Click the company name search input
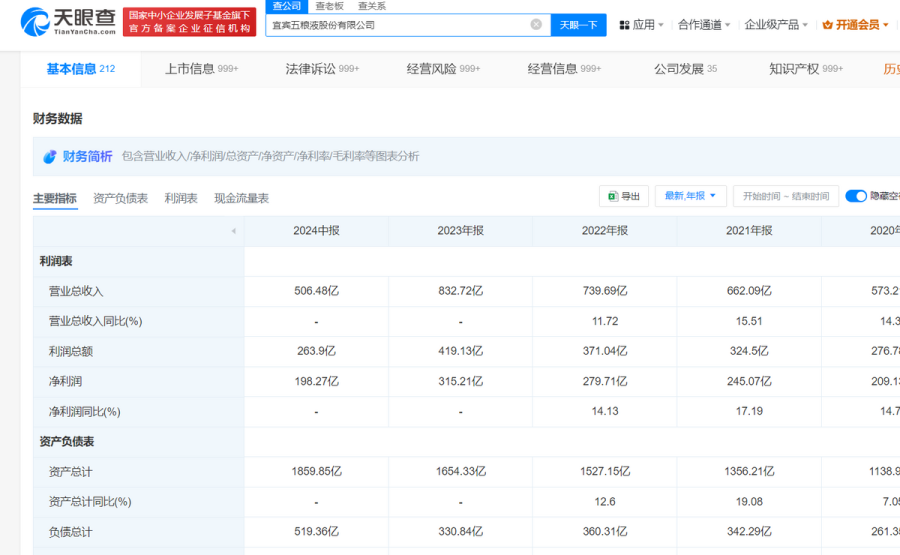The height and width of the screenshot is (555, 900). click(x=400, y=24)
